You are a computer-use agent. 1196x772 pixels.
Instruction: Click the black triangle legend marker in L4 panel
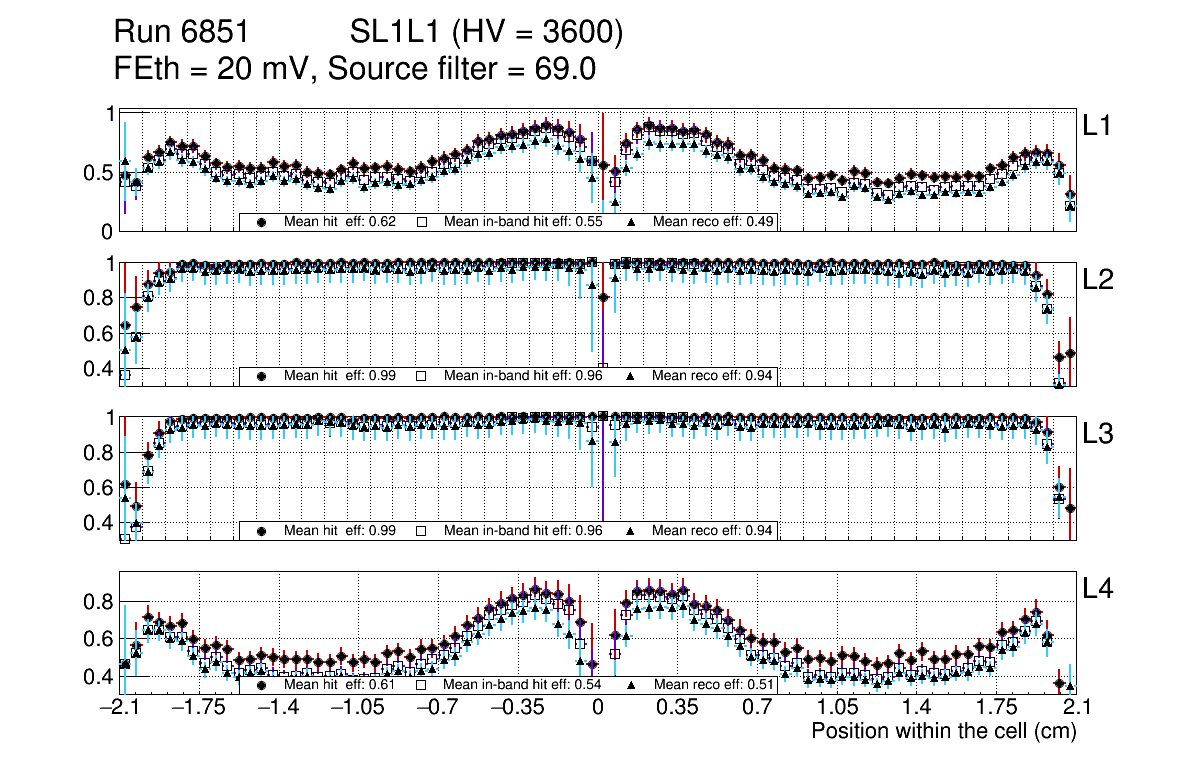[x=633, y=685]
